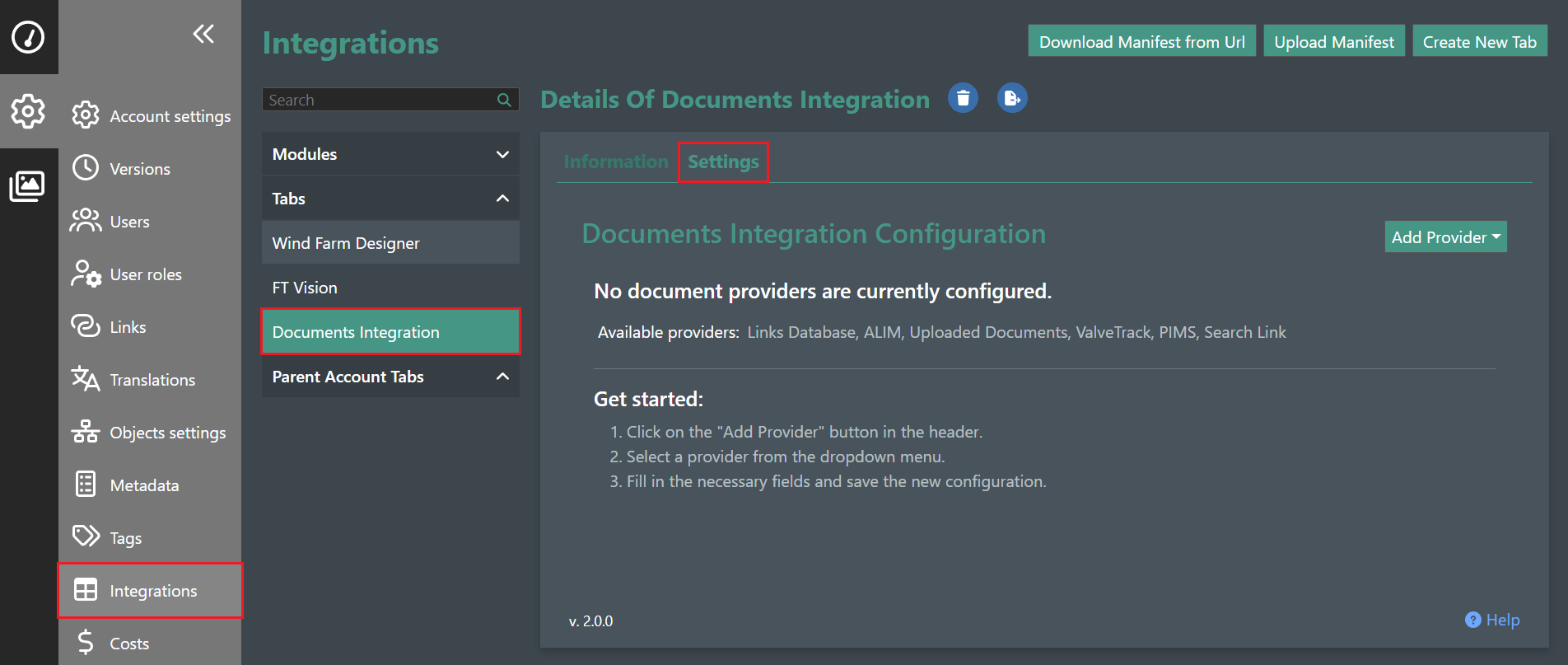This screenshot has width=1568, height=665.
Task: Open Tags menu item
Action: click(x=150, y=537)
